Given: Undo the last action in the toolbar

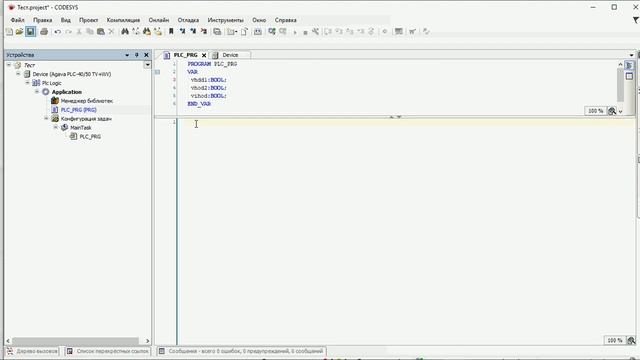Looking at the screenshot, I should pos(58,31).
